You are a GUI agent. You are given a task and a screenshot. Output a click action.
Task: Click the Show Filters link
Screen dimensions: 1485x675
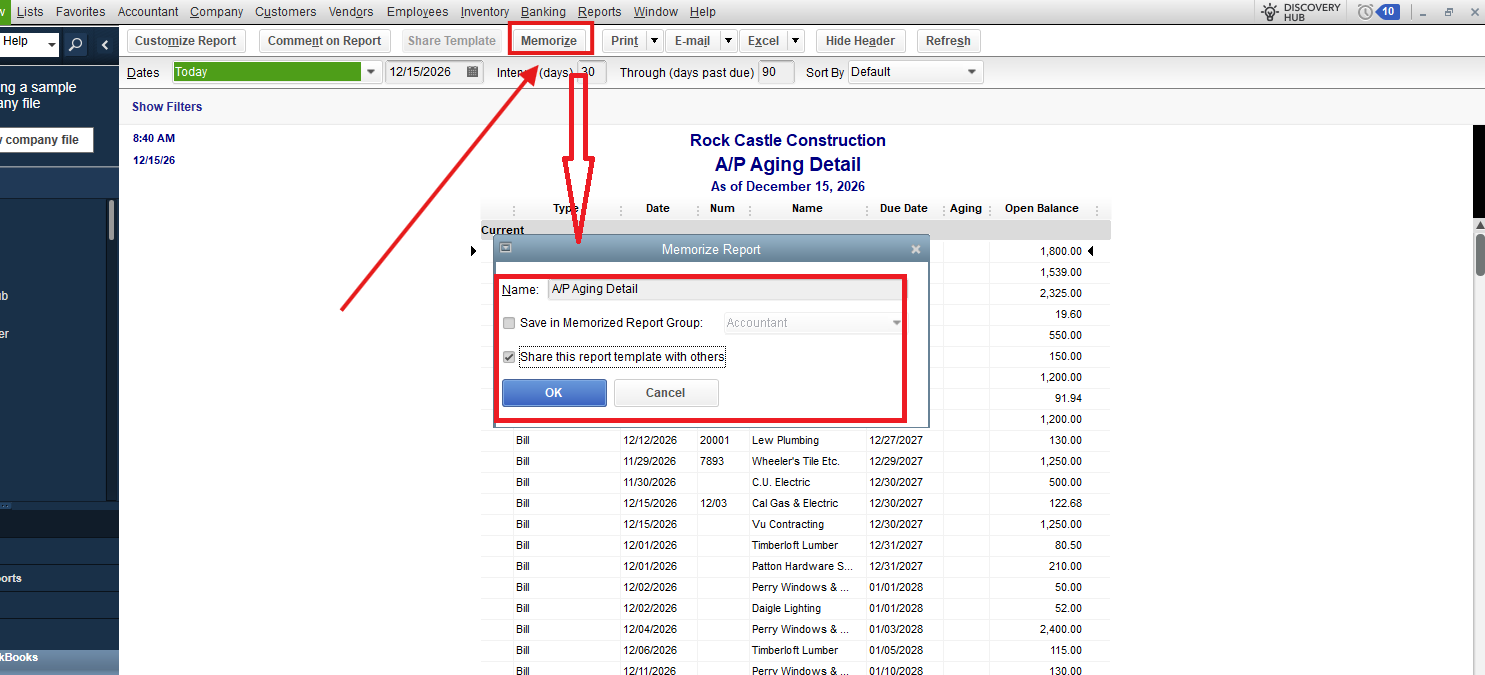[167, 107]
